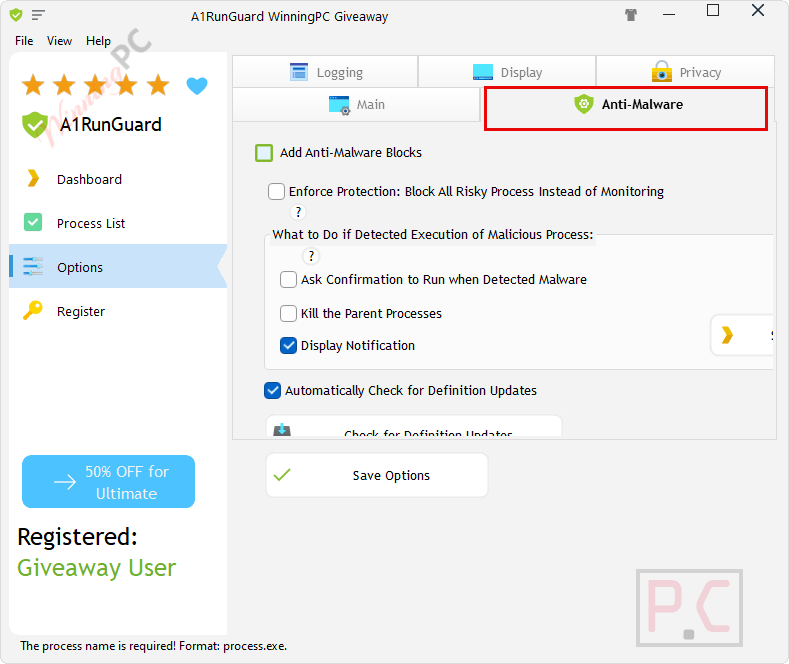Switch to the Main tab
This screenshot has width=789, height=664.
coord(356,105)
